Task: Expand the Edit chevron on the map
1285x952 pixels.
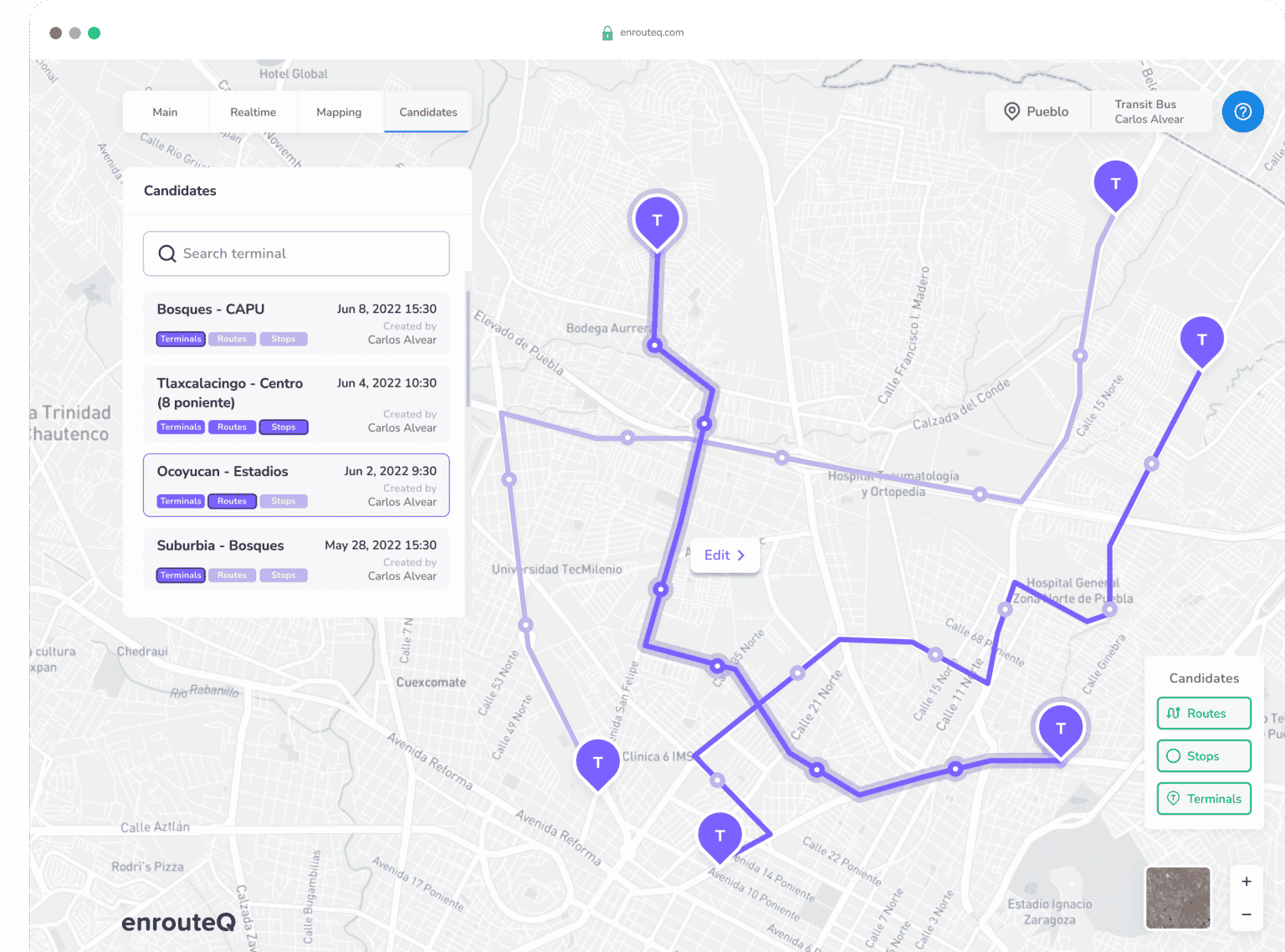Action: [742, 555]
